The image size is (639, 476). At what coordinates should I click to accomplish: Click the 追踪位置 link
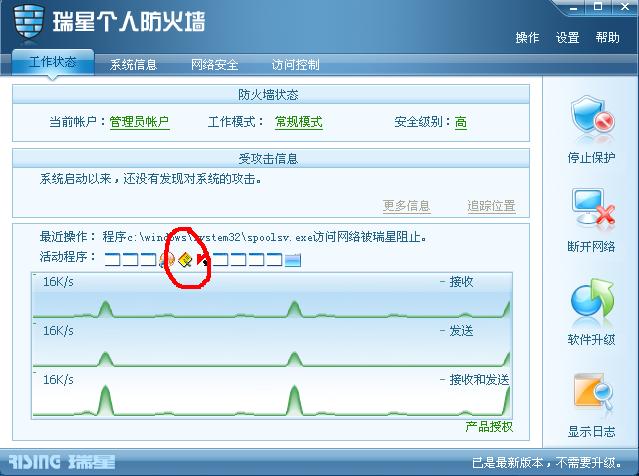491,206
